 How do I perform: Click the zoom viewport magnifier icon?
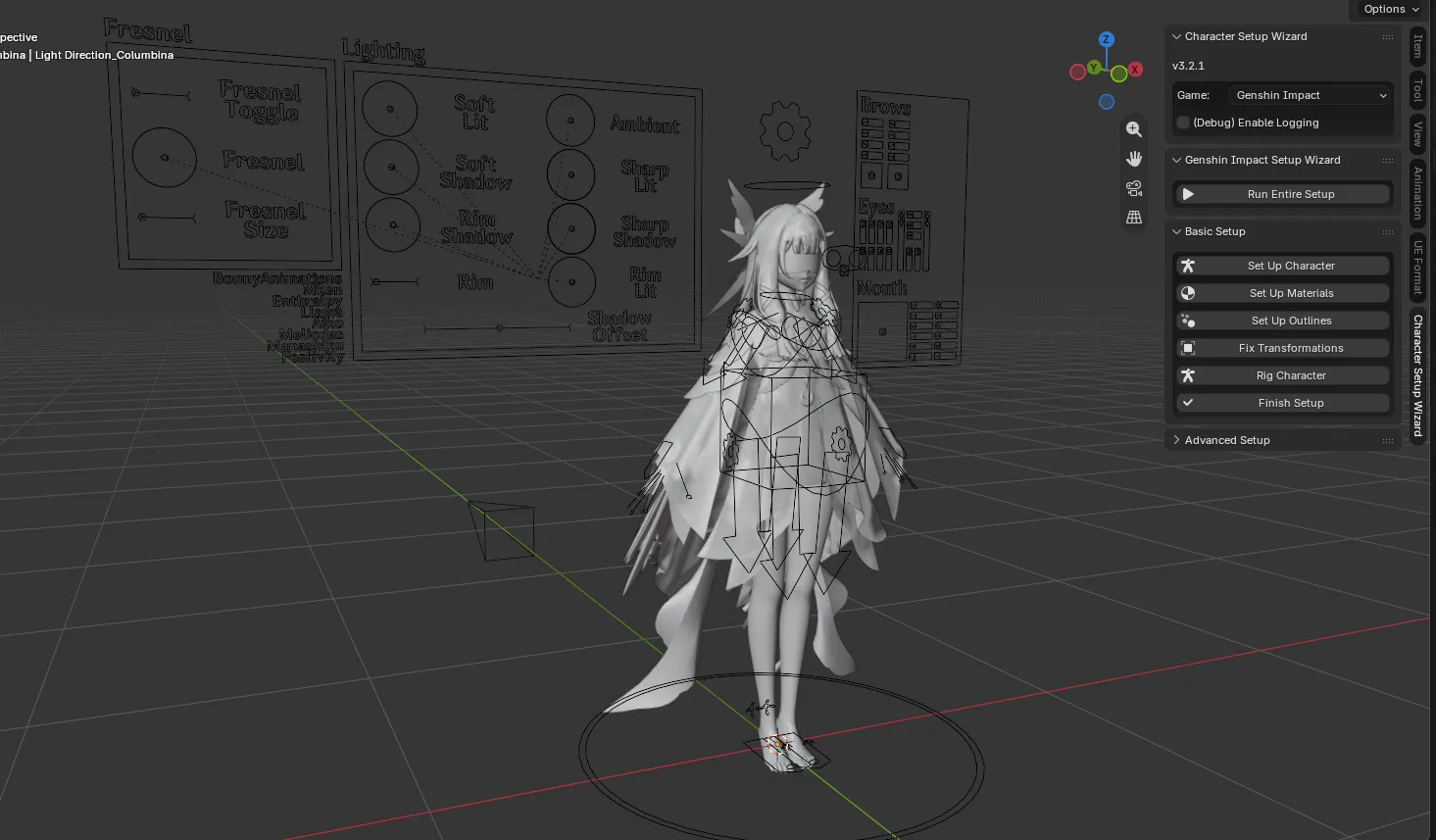coord(1134,129)
